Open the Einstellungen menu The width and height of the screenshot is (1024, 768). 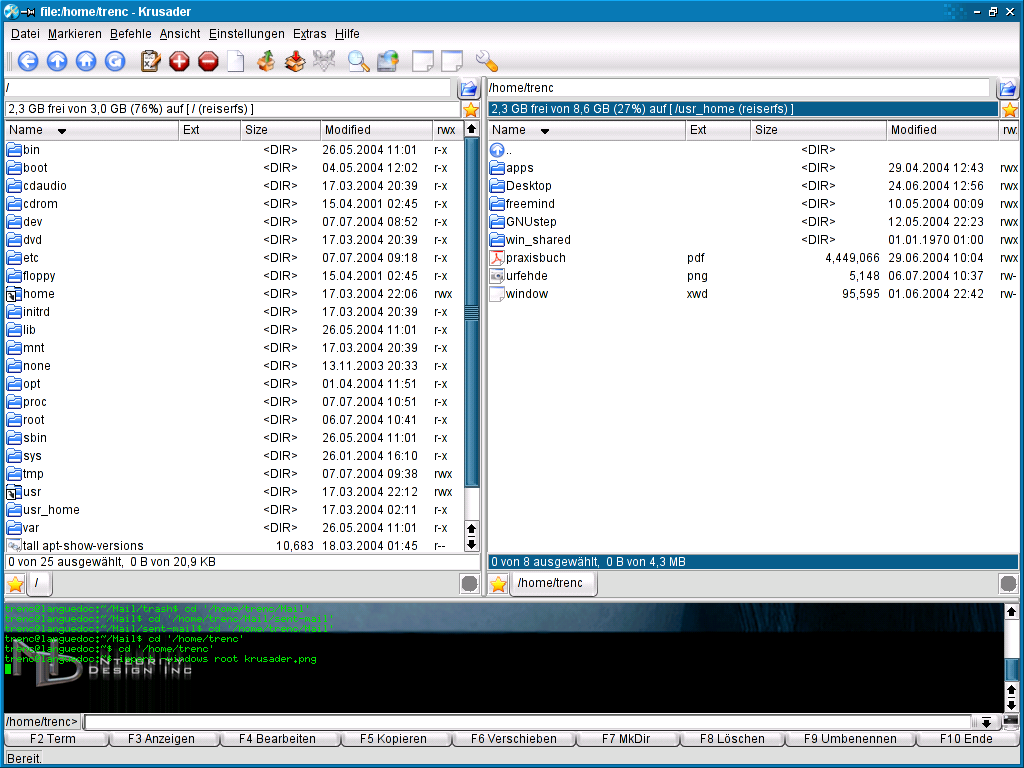[247, 34]
